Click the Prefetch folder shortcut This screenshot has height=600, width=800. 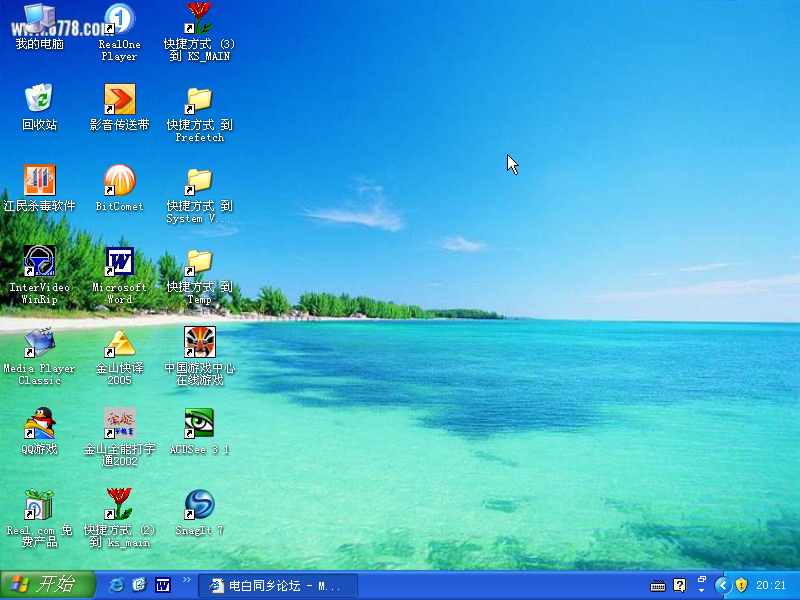(199, 100)
